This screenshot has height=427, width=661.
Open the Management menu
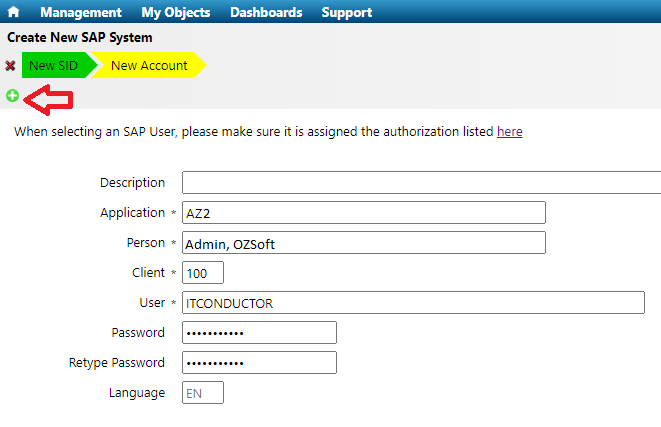81,12
